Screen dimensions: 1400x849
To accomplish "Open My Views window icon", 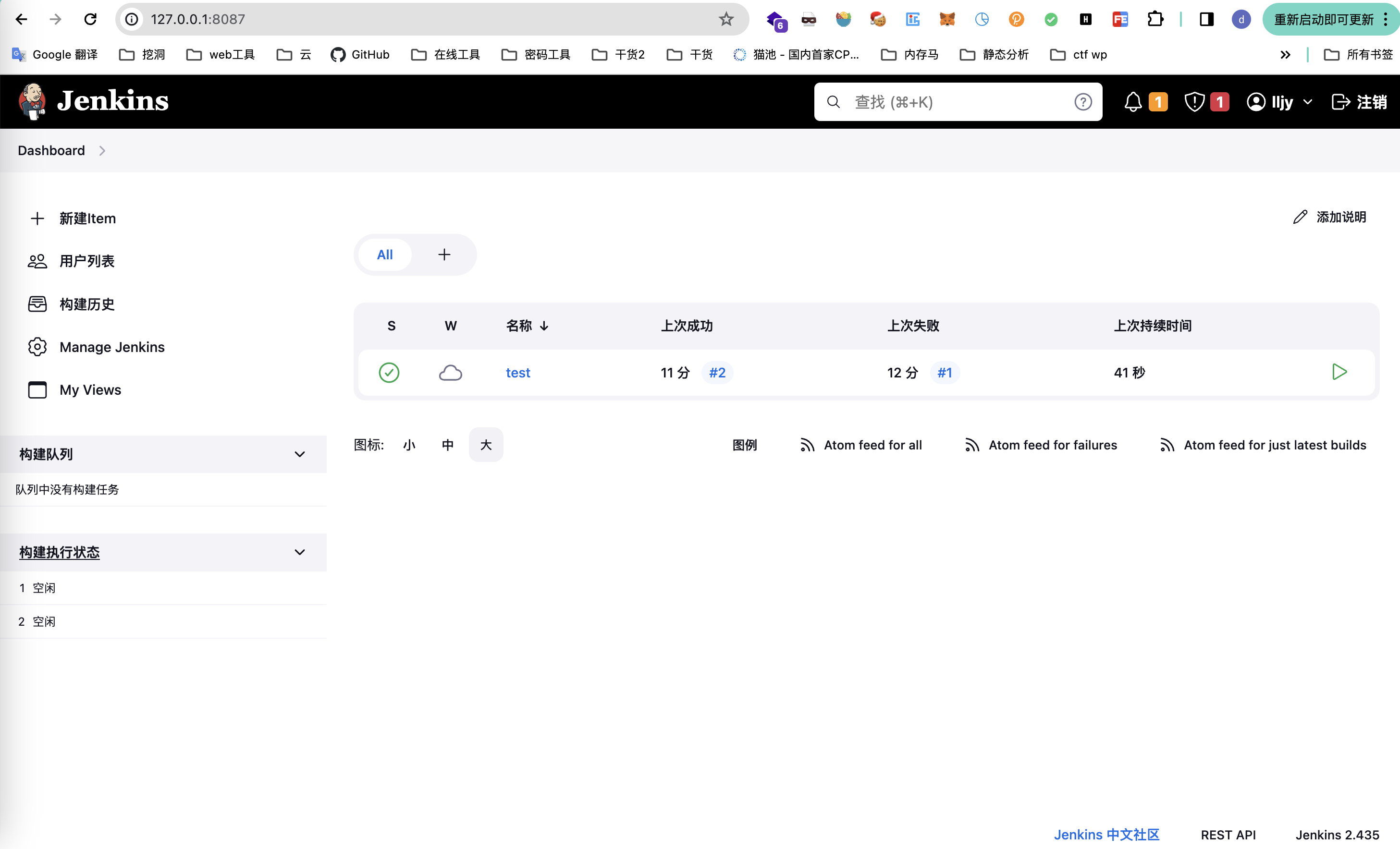I will click(x=37, y=389).
